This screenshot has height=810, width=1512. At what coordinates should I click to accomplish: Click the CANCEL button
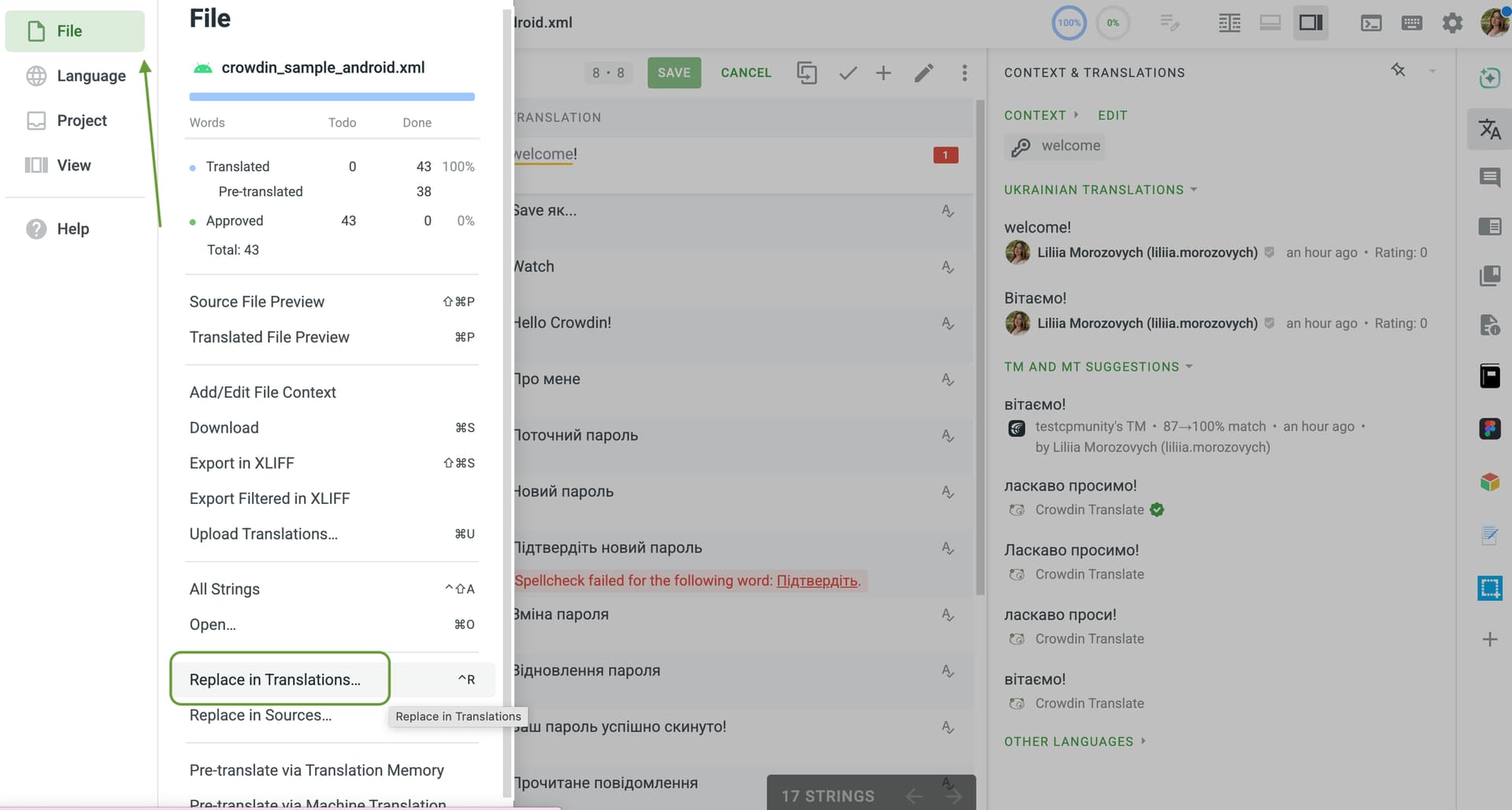click(746, 72)
